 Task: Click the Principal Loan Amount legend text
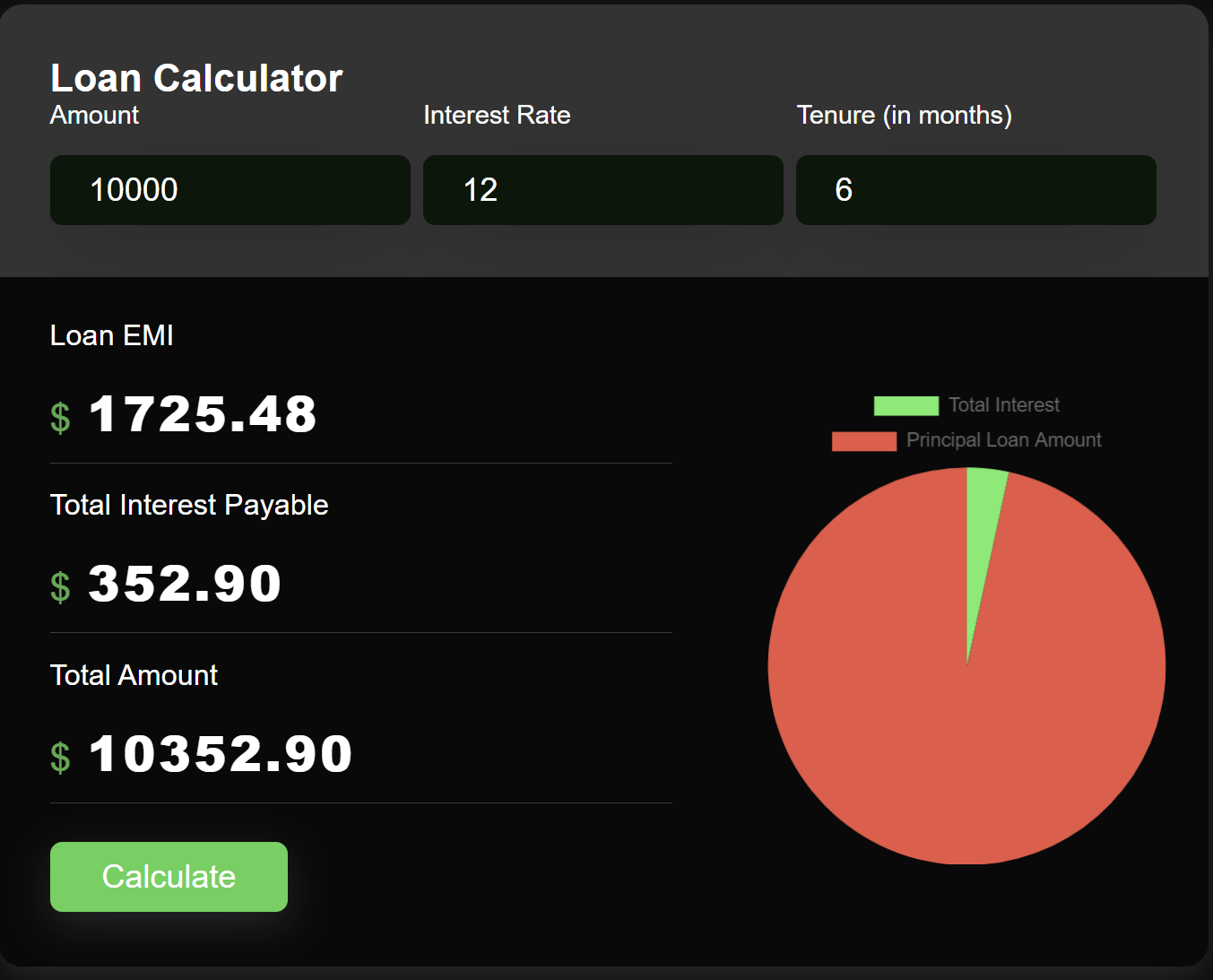coord(1004,440)
